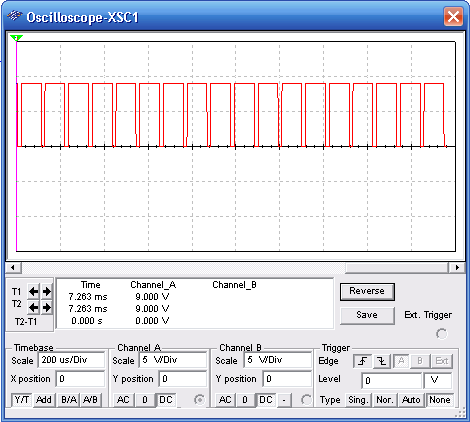This screenshot has width=470, height=422.
Task: Open Channel B Scale 5 V/Div field
Action: 278,360
